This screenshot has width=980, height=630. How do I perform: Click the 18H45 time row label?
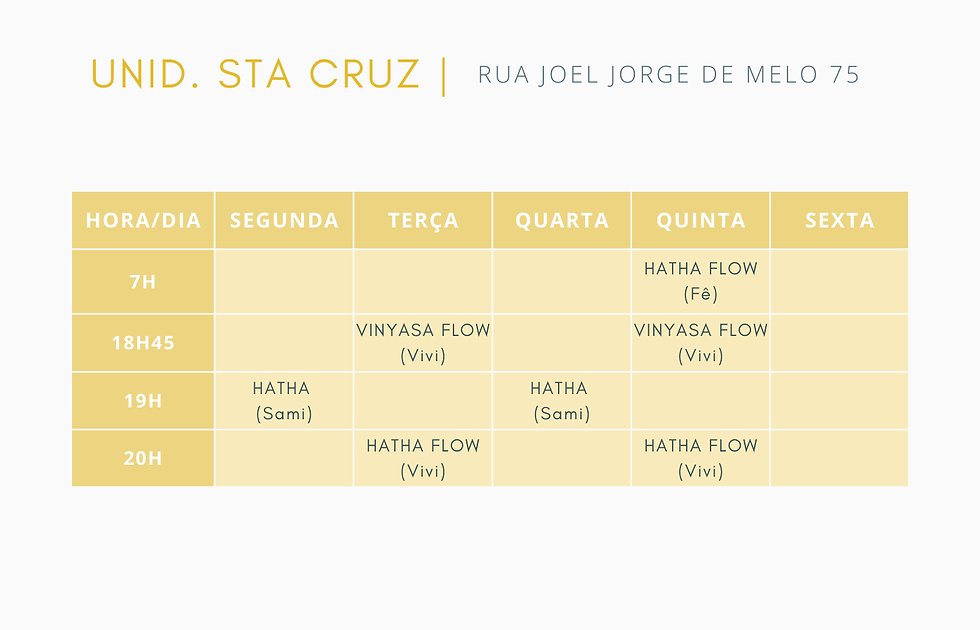(143, 342)
